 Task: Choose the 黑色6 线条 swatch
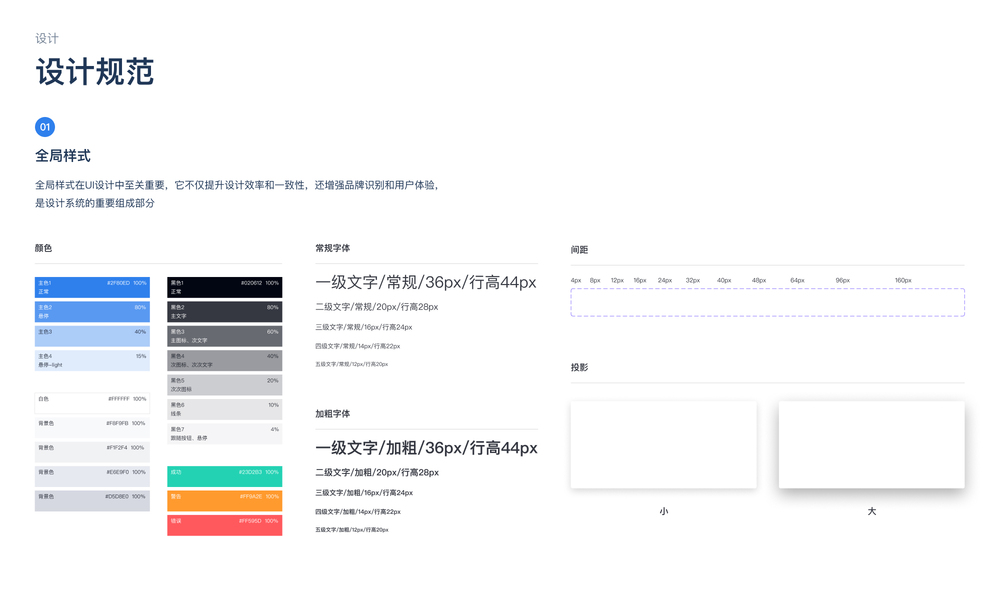[x=224, y=409]
